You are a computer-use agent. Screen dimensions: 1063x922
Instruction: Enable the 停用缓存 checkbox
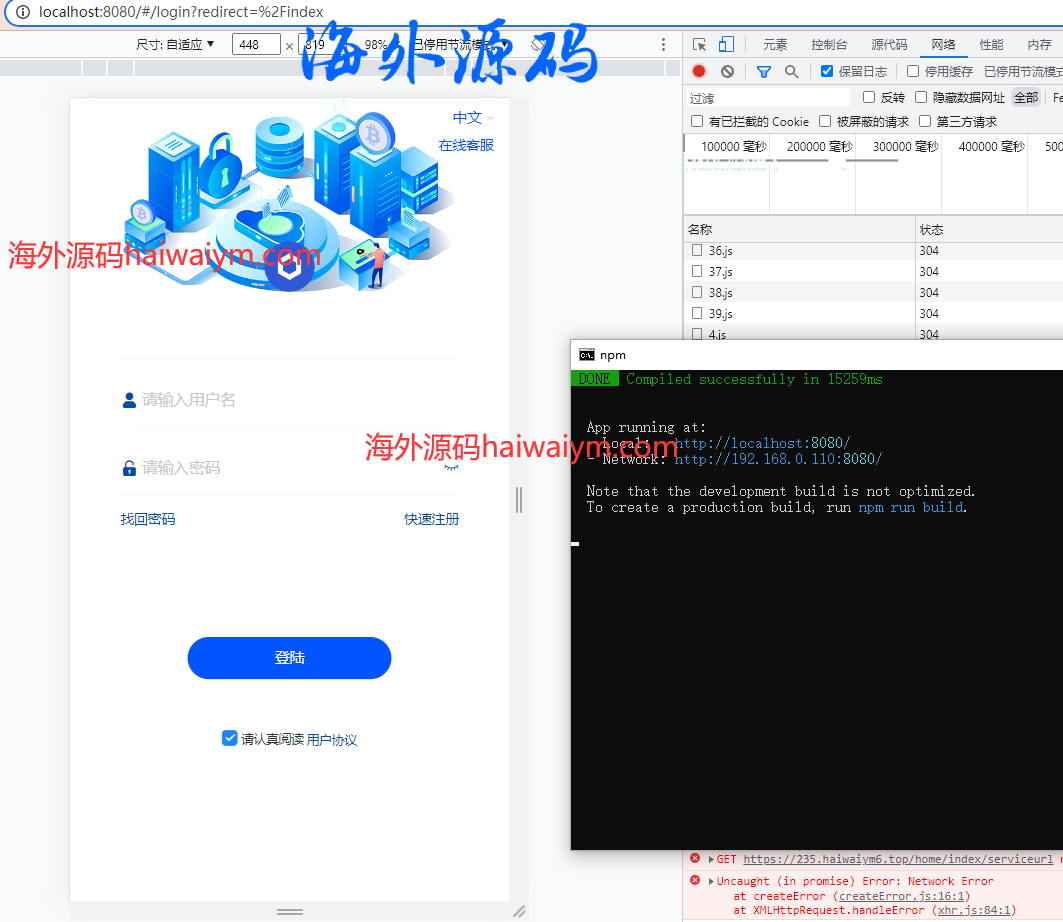(x=913, y=71)
